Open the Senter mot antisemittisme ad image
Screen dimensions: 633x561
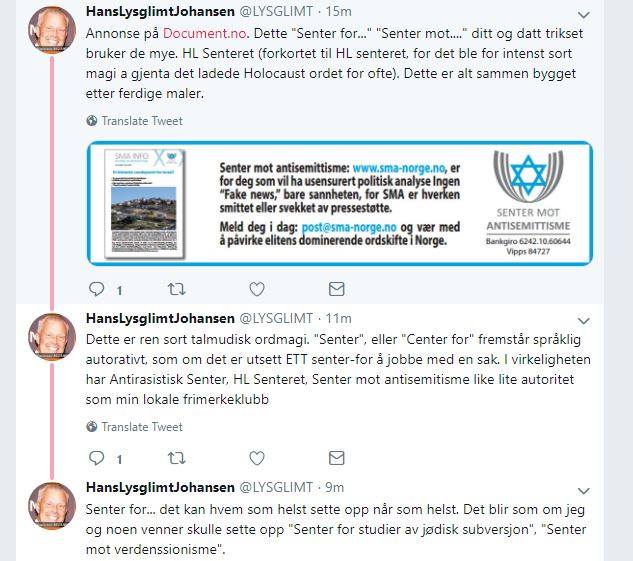click(340, 203)
